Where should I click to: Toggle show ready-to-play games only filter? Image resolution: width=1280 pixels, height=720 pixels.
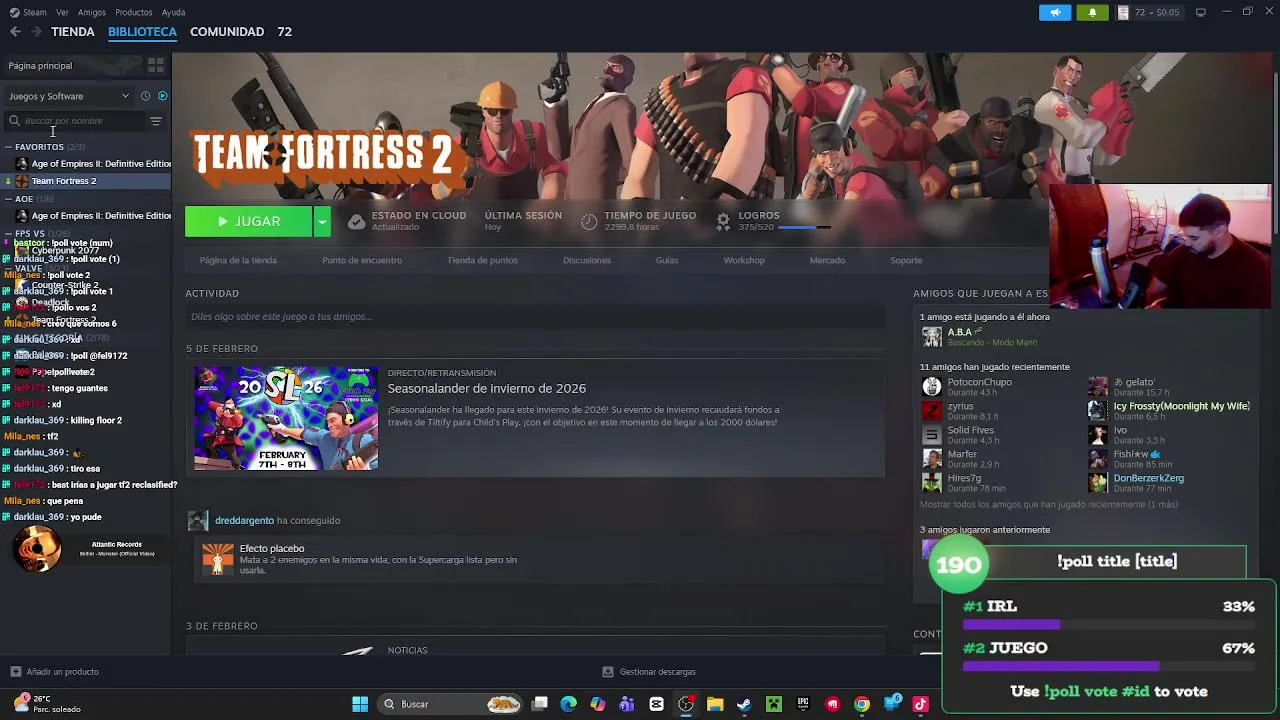(x=163, y=96)
